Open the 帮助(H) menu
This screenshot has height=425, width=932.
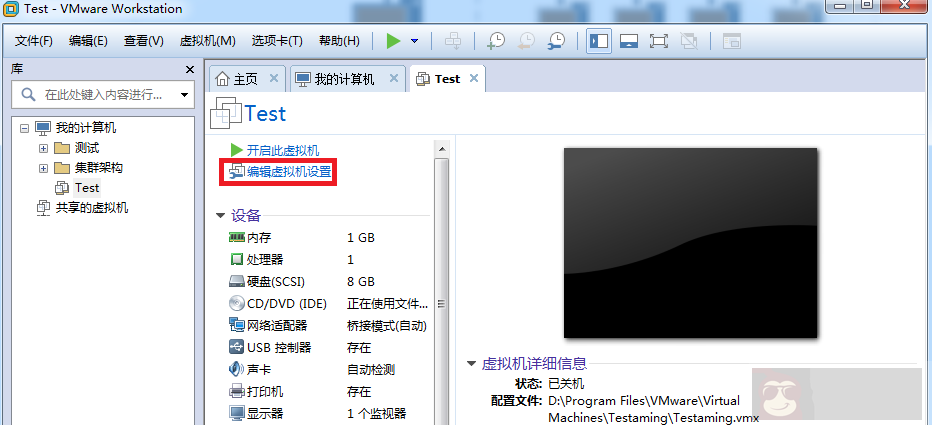click(x=339, y=41)
